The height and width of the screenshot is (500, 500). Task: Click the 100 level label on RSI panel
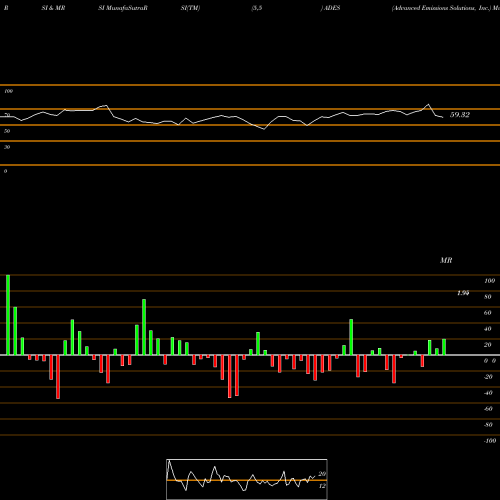point(8,91)
